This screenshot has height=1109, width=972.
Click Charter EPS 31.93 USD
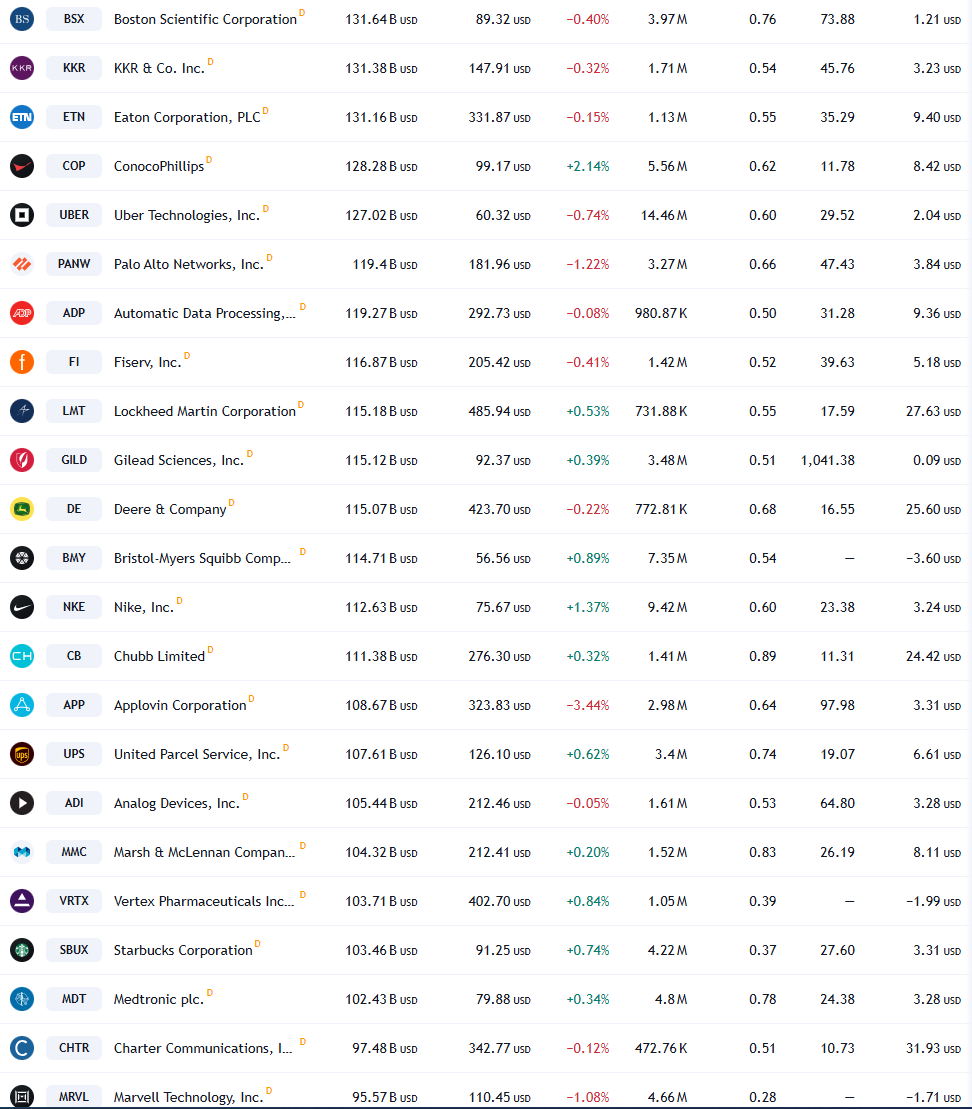(x=933, y=1048)
